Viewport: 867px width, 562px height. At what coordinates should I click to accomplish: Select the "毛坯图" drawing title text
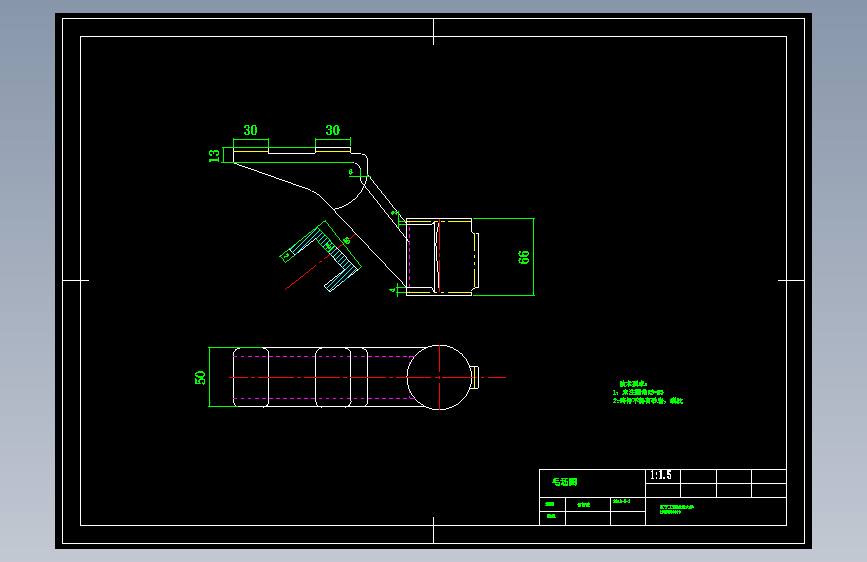[x=565, y=482]
